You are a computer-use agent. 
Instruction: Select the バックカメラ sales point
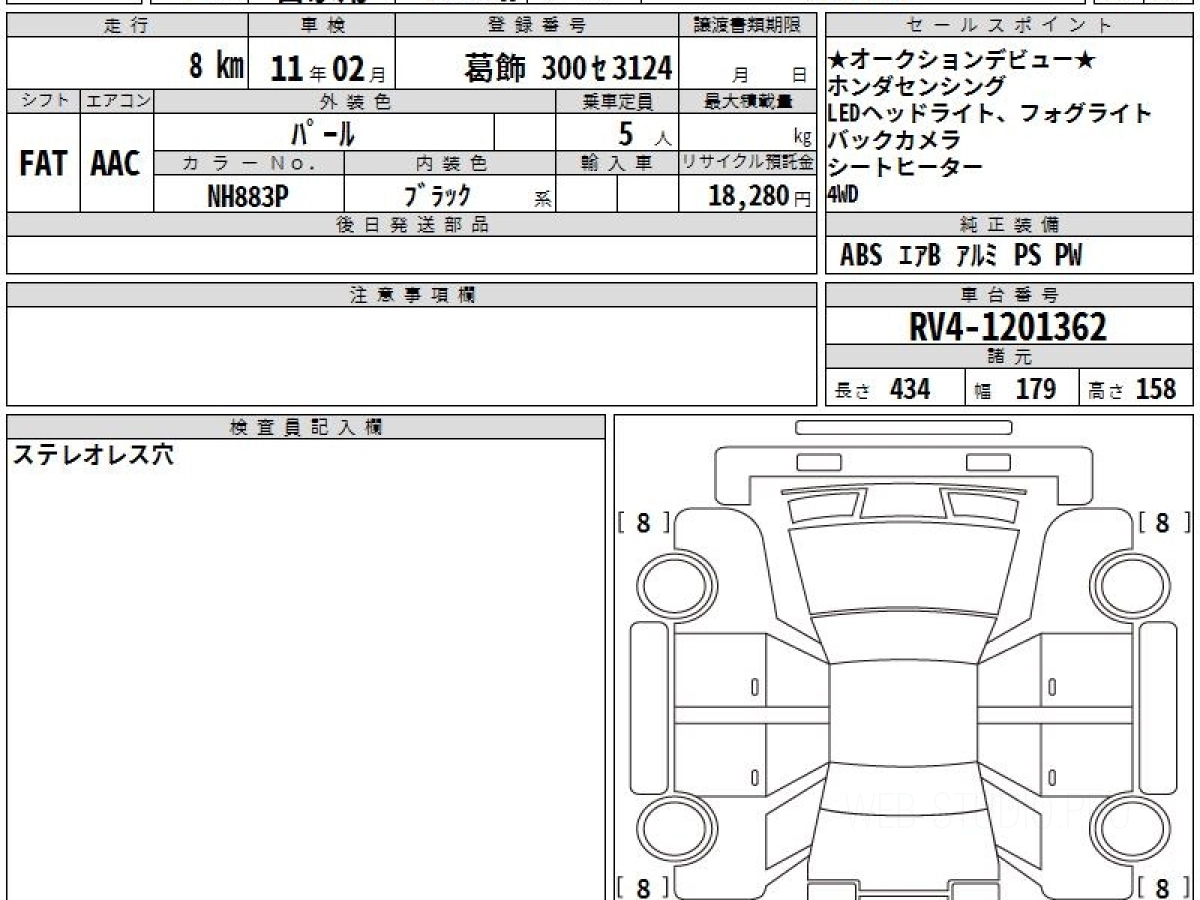894,140
